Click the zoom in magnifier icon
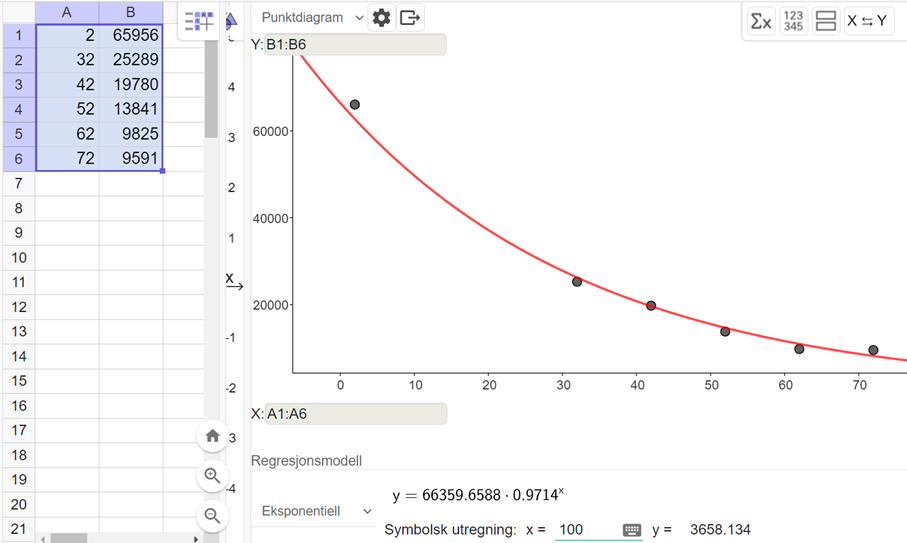 point(212,476)
